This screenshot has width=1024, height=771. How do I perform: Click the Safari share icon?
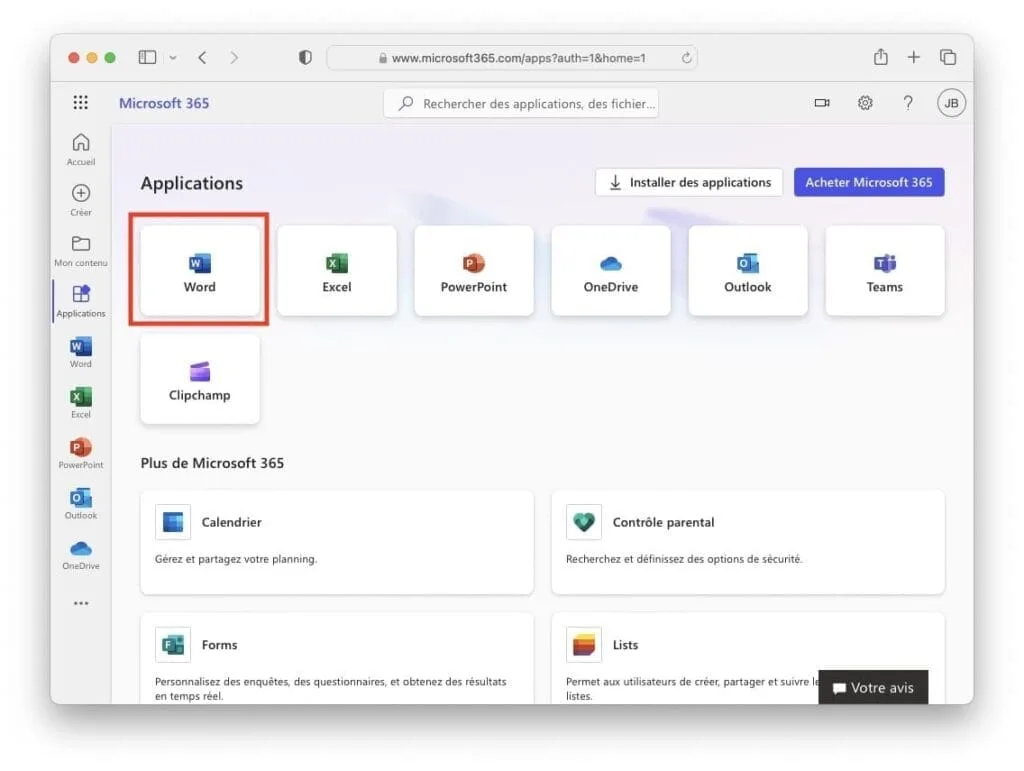[x=881, y=57]
